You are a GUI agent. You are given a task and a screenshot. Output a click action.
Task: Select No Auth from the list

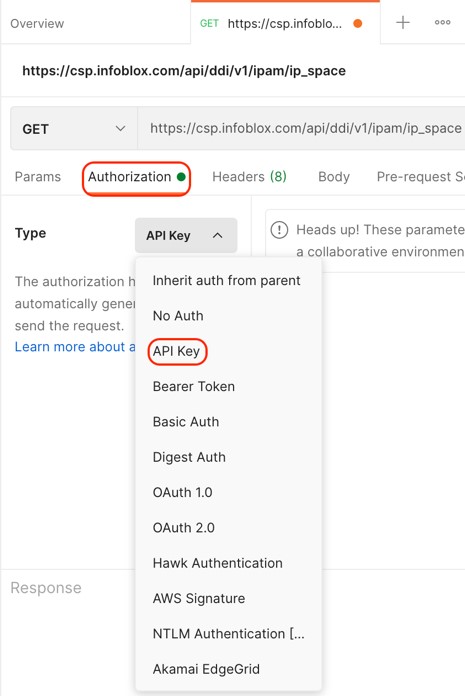[x=178, y=316]
